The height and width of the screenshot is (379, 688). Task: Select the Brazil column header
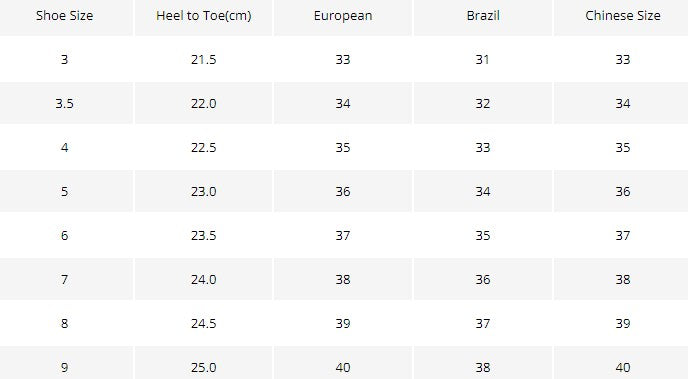[x=483, y=16]
